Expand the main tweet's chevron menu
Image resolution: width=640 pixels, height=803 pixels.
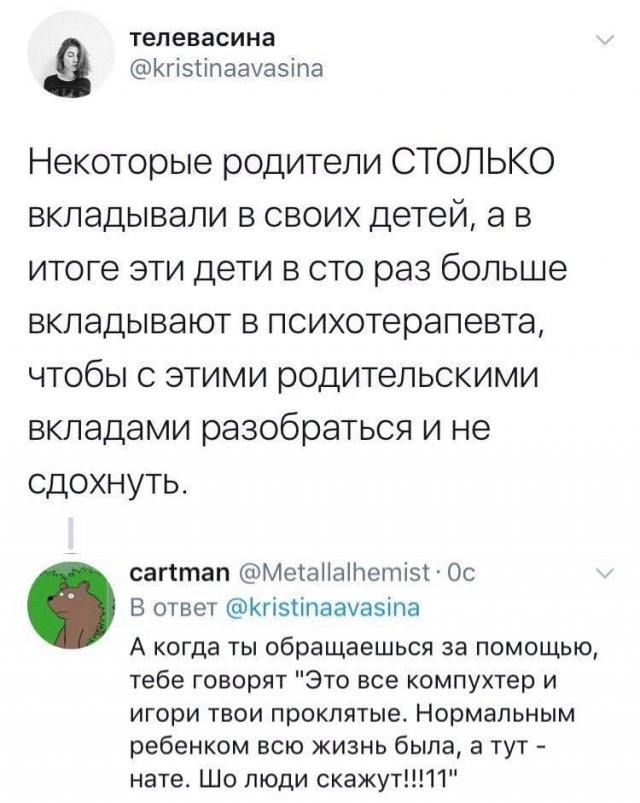tap(603, 41)
